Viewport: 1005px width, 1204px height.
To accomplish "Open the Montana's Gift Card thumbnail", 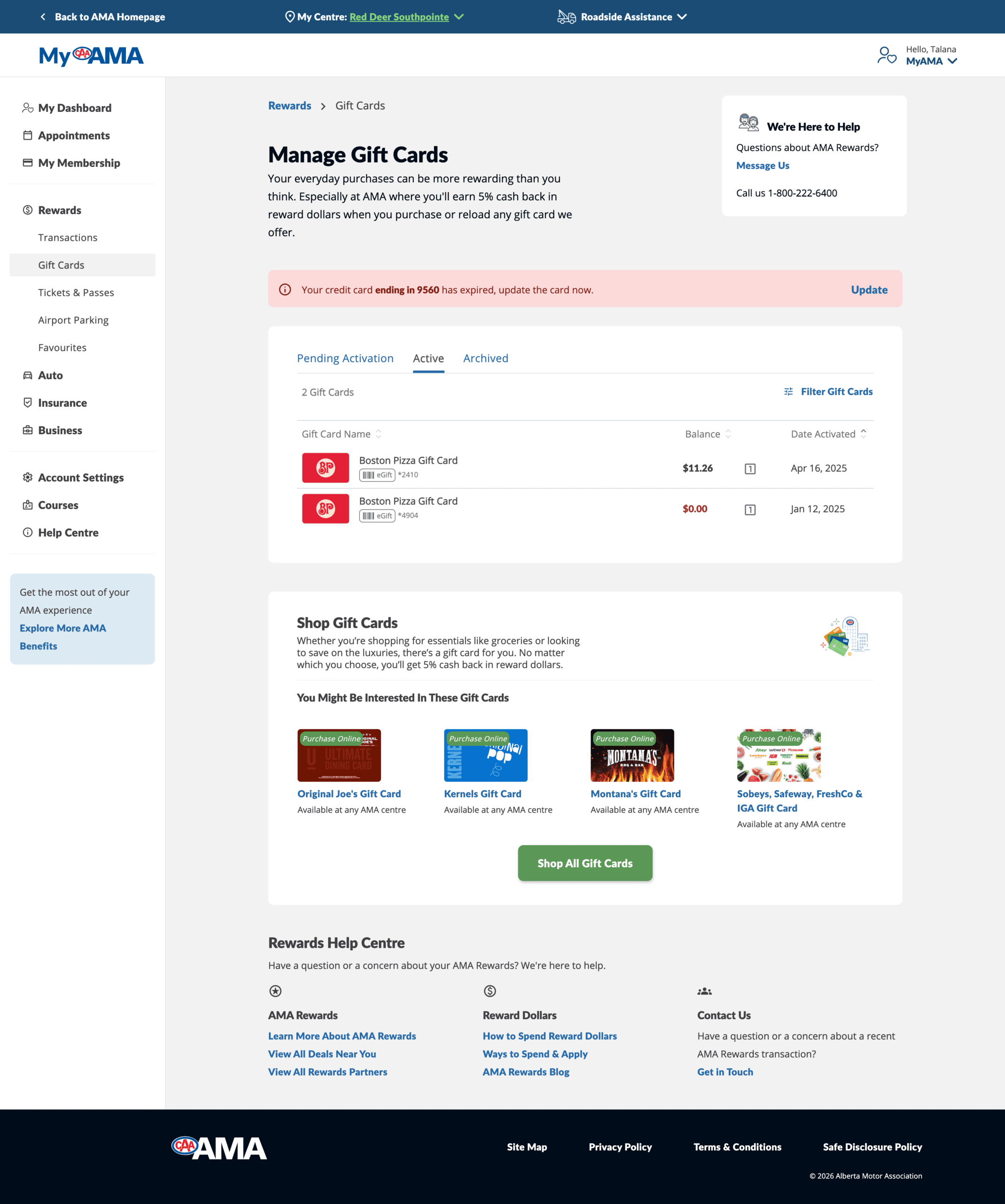I will (633, 755).
